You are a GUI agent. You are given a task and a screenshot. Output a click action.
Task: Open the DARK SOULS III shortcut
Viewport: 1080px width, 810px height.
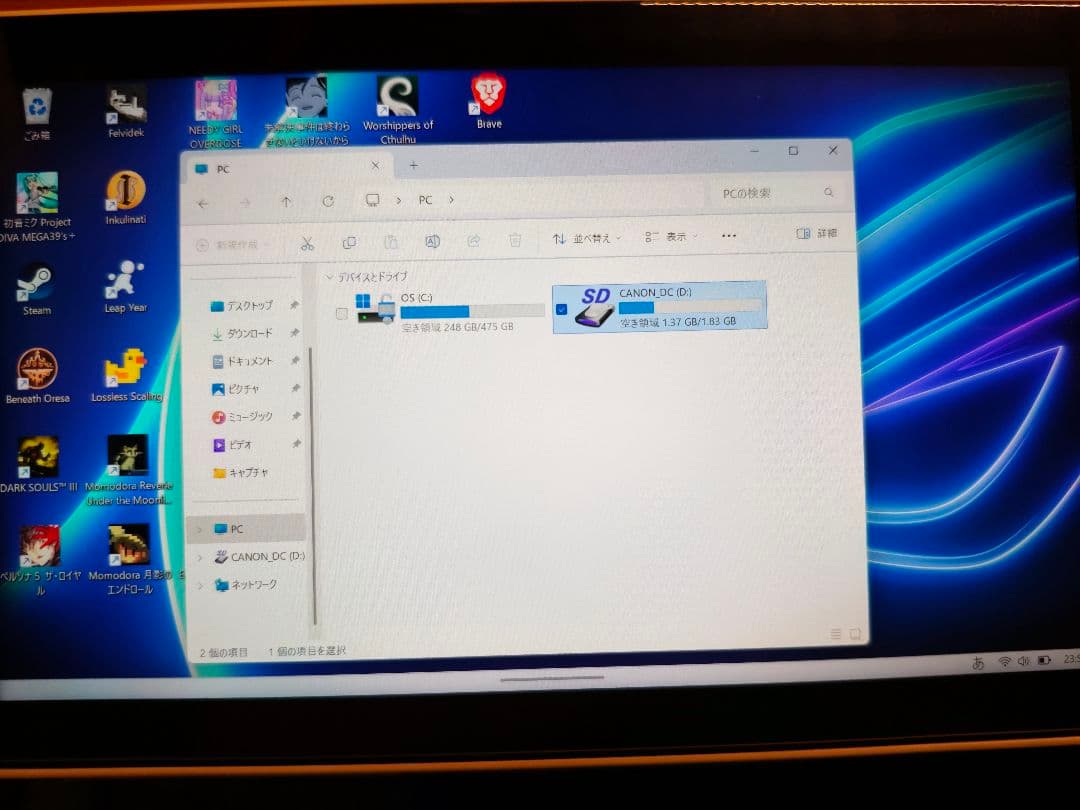tap(38, 457)
